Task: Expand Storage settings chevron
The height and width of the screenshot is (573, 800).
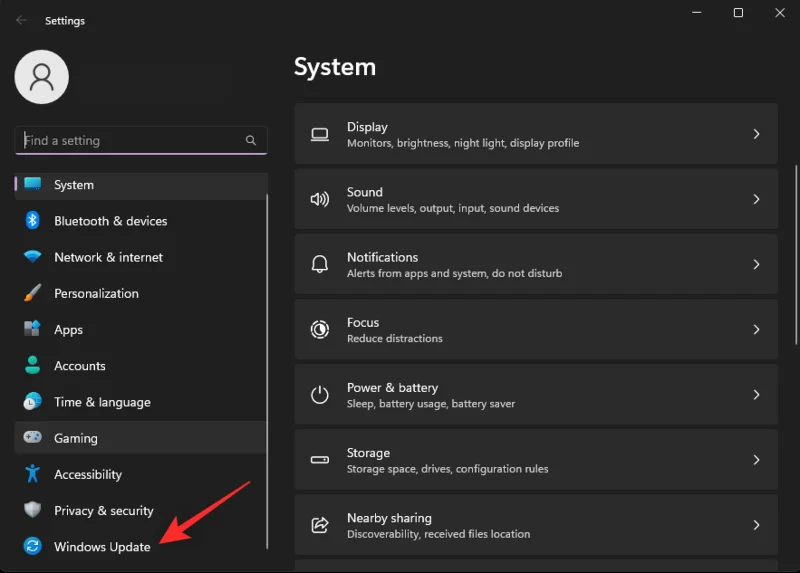Action: (x=756, y=460)
